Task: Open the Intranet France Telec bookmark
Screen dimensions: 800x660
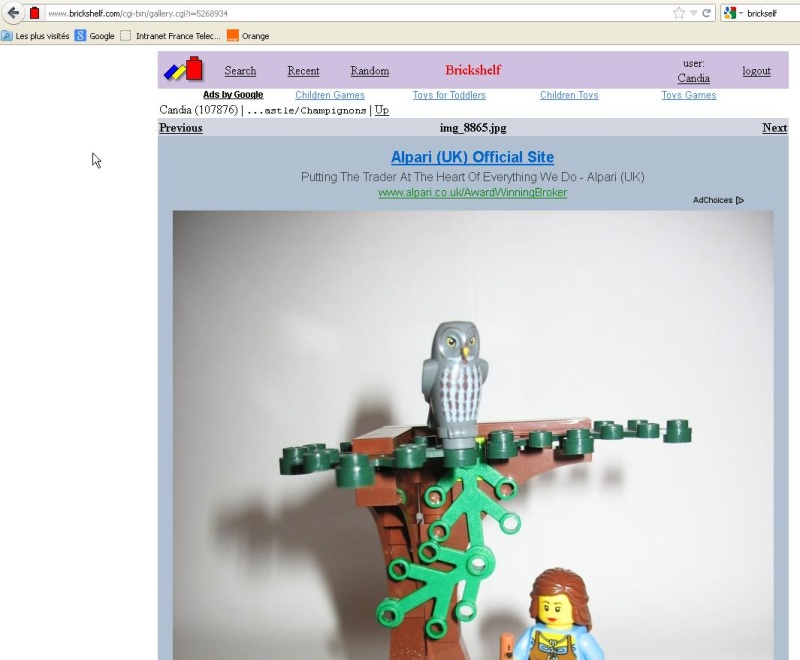Action: [x=126, y=36]
